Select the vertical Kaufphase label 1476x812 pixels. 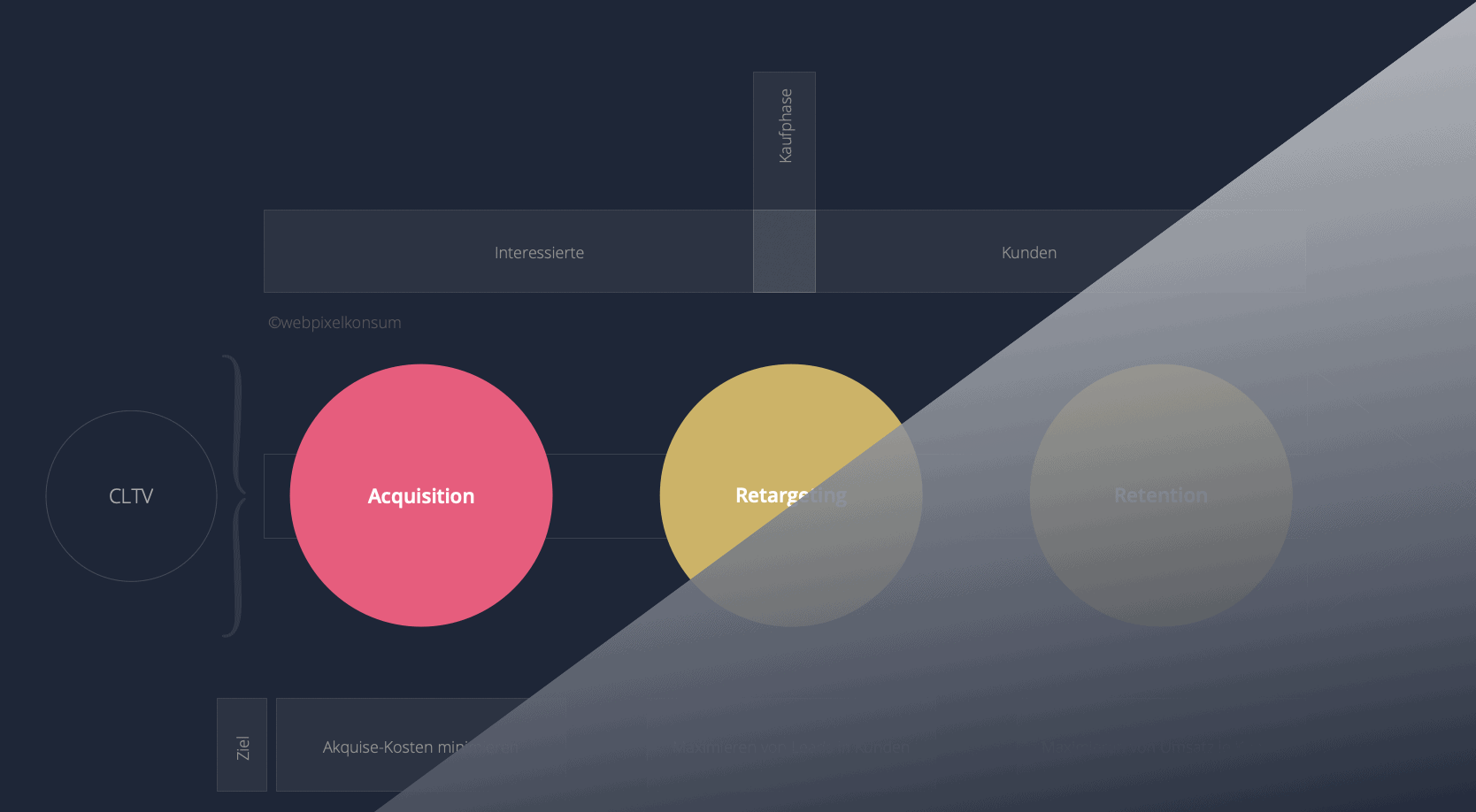pyautogui.click(x=785, y=126)
